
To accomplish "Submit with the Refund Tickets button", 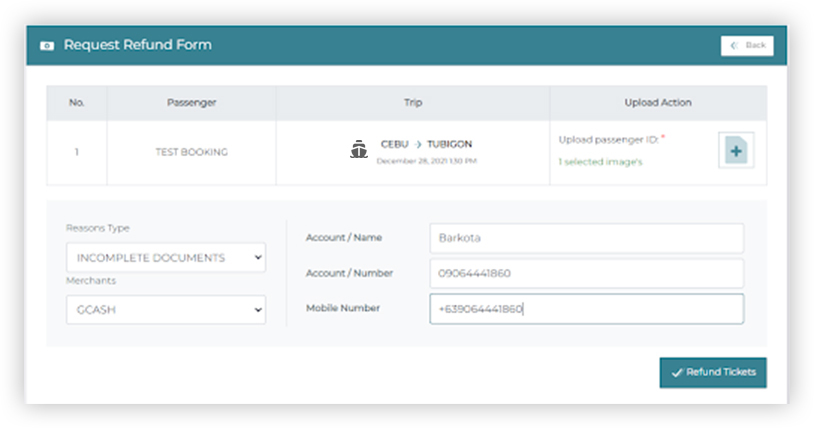I will point(713,372).
